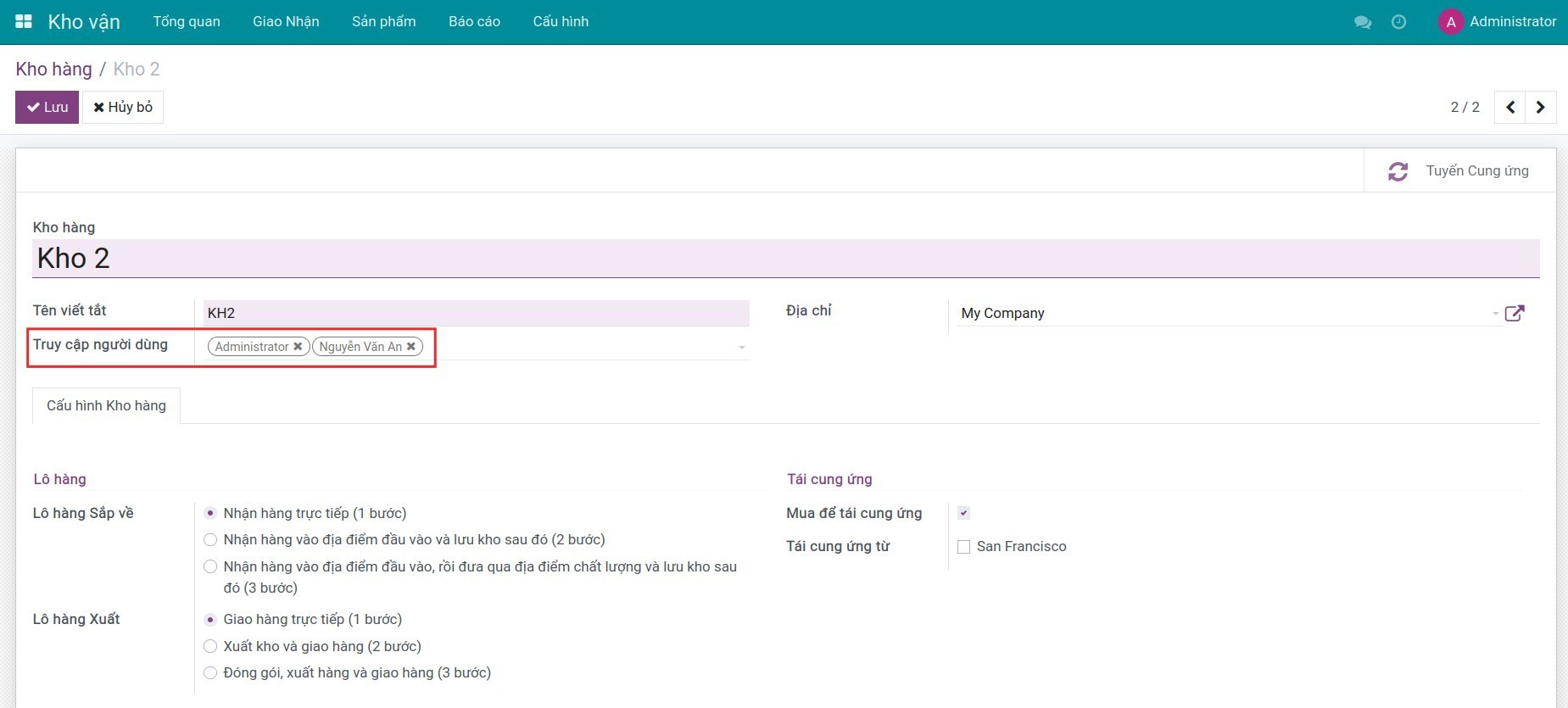This screenshot has height=708, width=1568.
Task: Open the Báo cáo menu
Action: [474, 22]
